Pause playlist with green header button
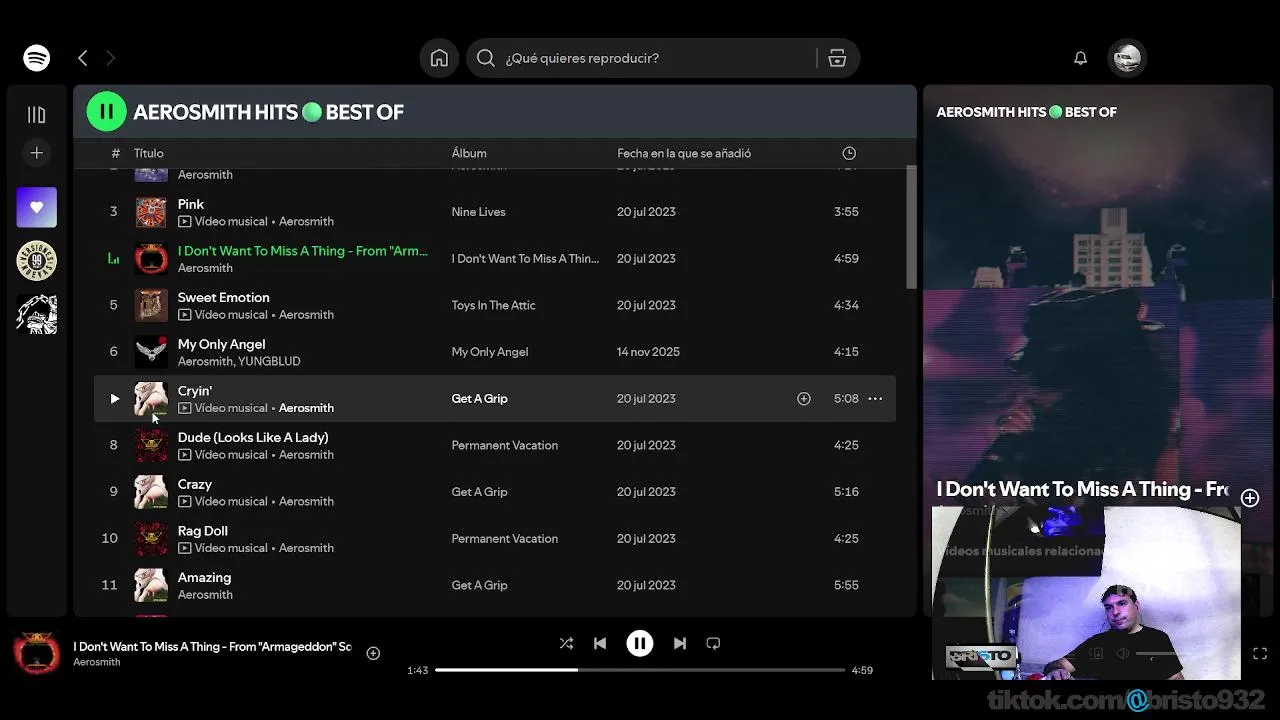The image size is (1280, 720). click(107, 112)
